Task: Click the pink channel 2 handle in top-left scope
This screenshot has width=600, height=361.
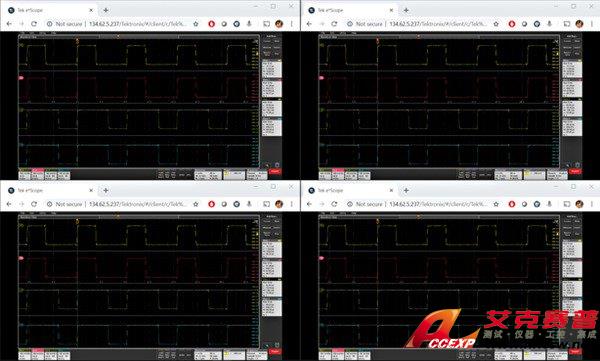Action: 21,78
